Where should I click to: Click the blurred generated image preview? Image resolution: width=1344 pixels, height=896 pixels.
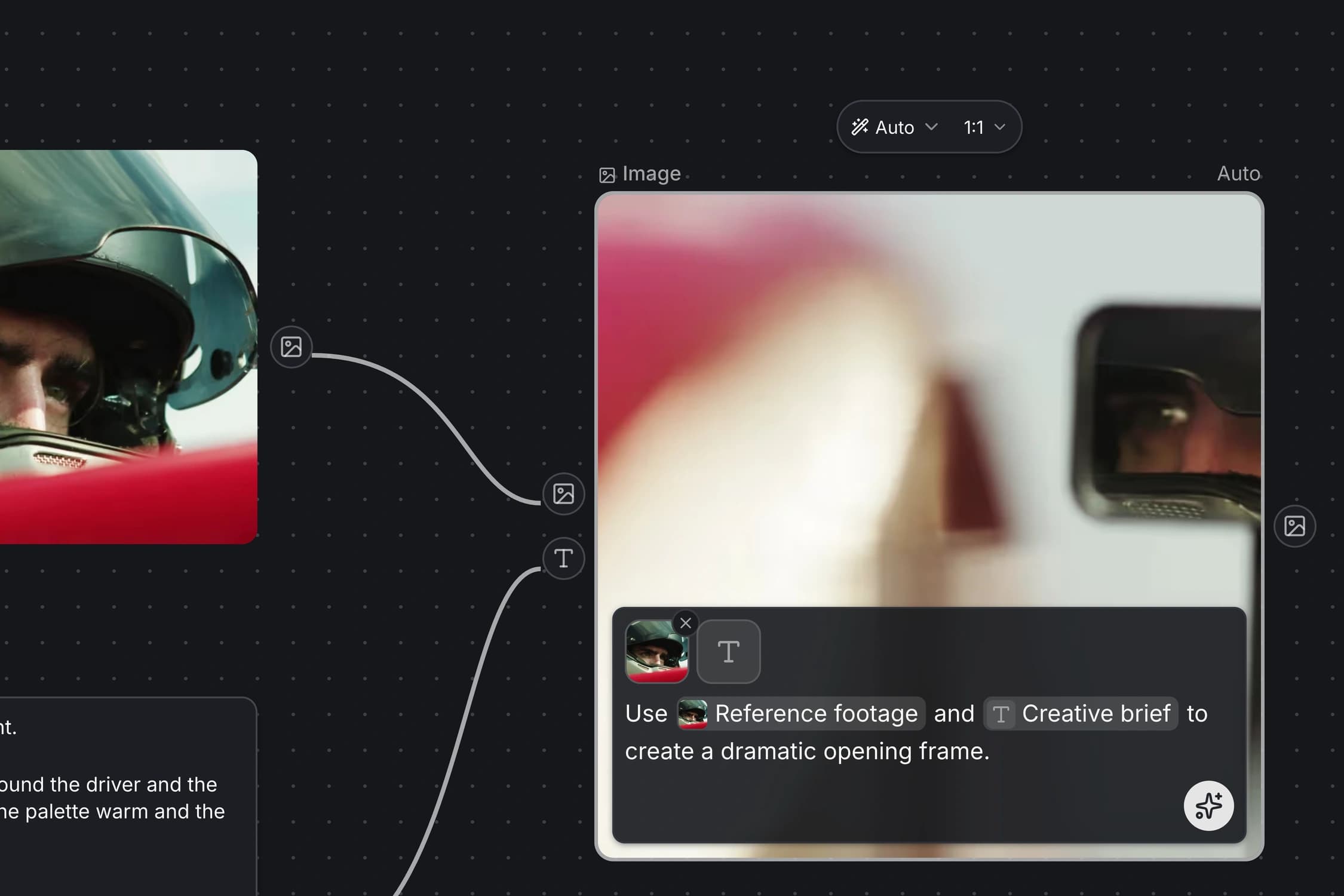[x=929, y=400]
